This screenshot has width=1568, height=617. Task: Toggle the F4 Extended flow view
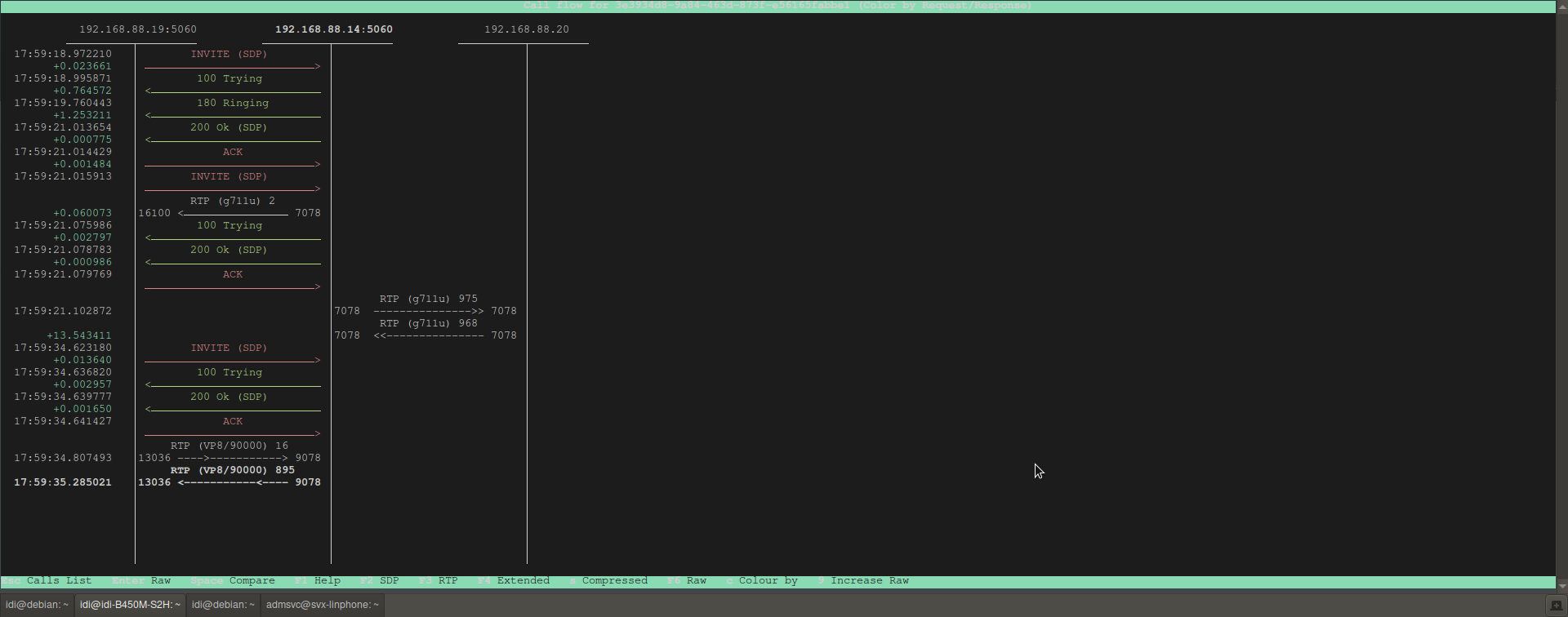tap(514, 581)
